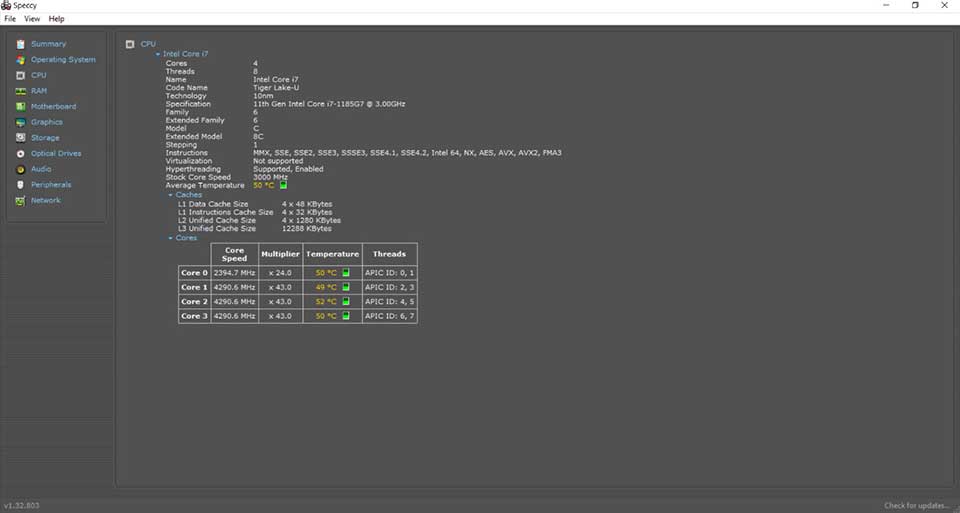Click the Temperature column header
The height and width of the screenshot is (513, 960).
point(332,254)
